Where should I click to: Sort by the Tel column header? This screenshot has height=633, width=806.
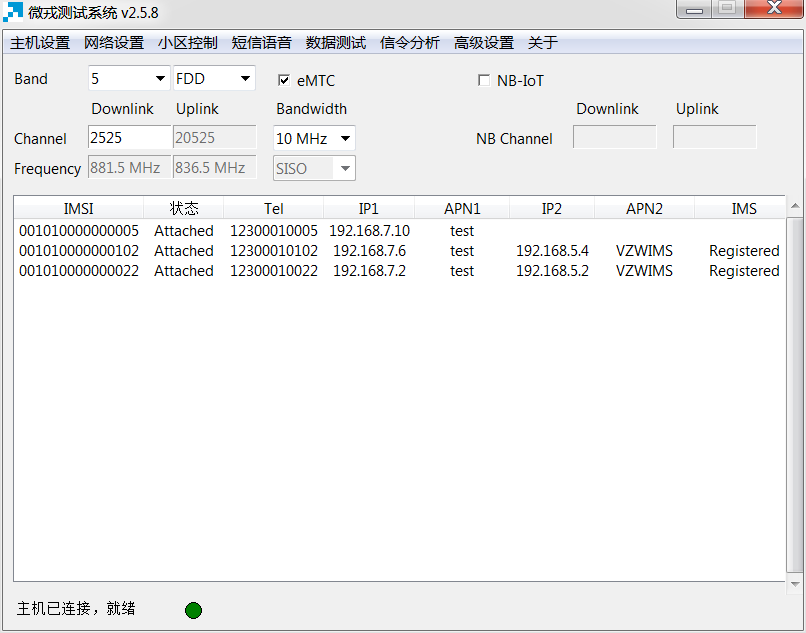tap(273, 208)
